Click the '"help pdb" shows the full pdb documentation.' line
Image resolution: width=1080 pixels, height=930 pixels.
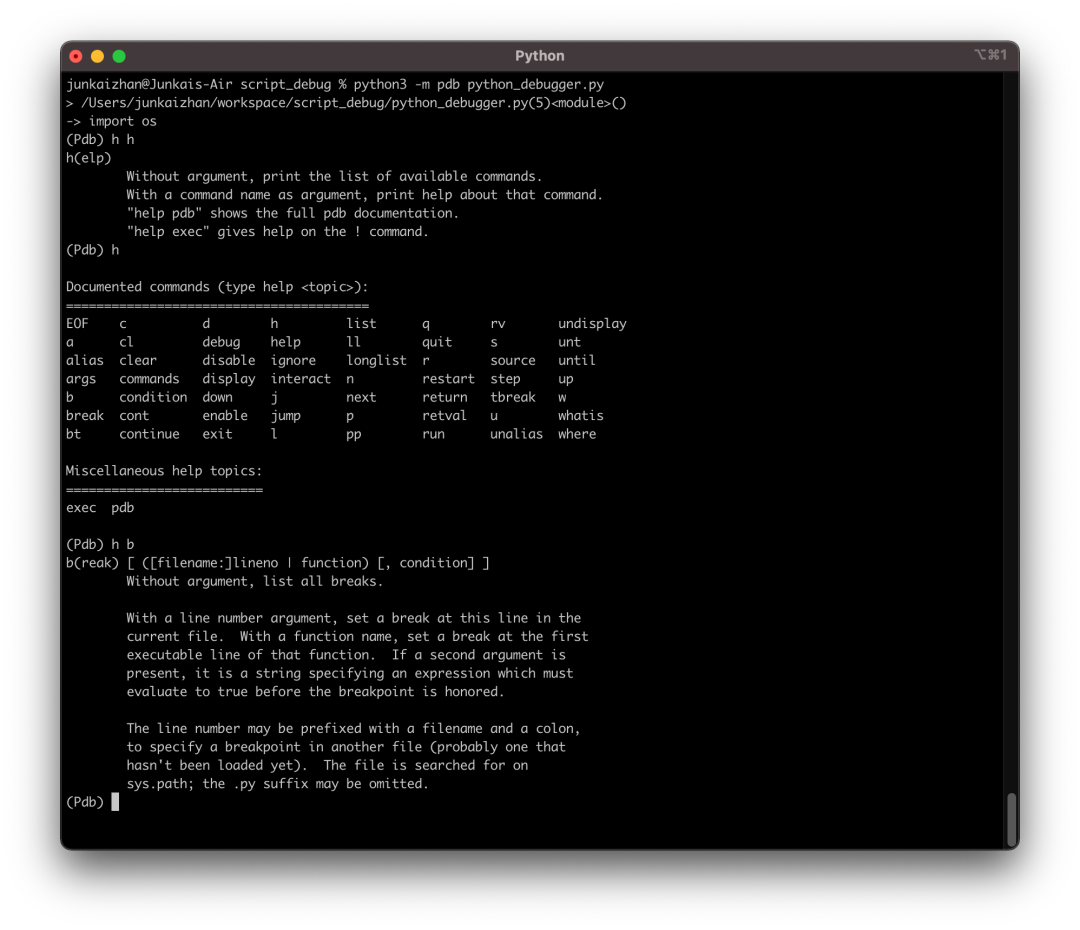point(293,213)
